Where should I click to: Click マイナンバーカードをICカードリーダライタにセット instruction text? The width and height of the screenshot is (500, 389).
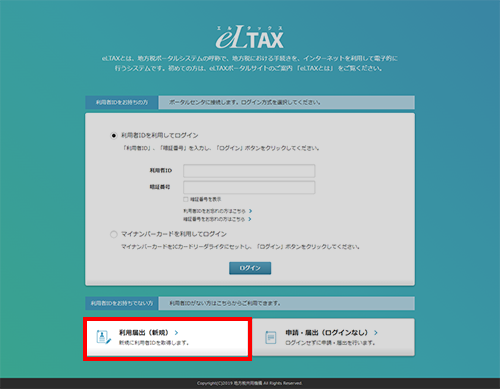tap(240, 247)
